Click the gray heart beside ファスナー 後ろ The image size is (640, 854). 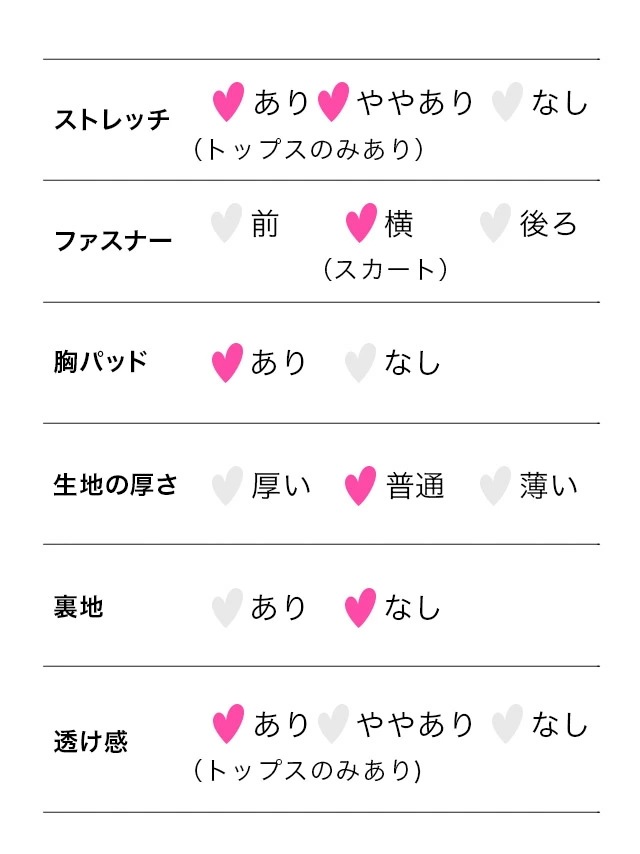pyautogui.click(x=495, y=223)
